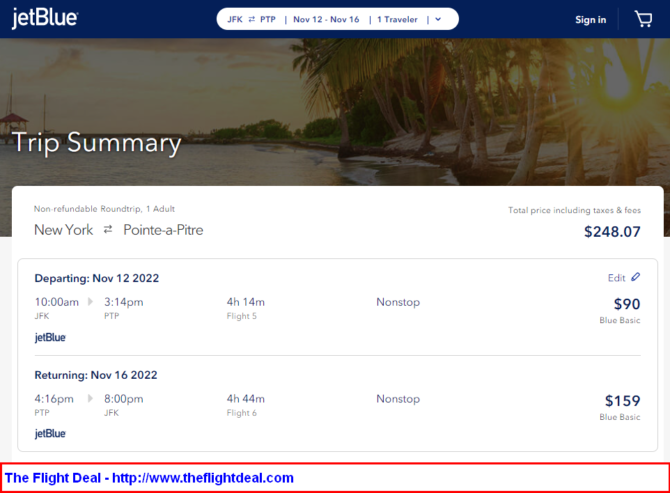
Task: Click jetBlue carrier logo under returning flight
Action: pos(50,434)
